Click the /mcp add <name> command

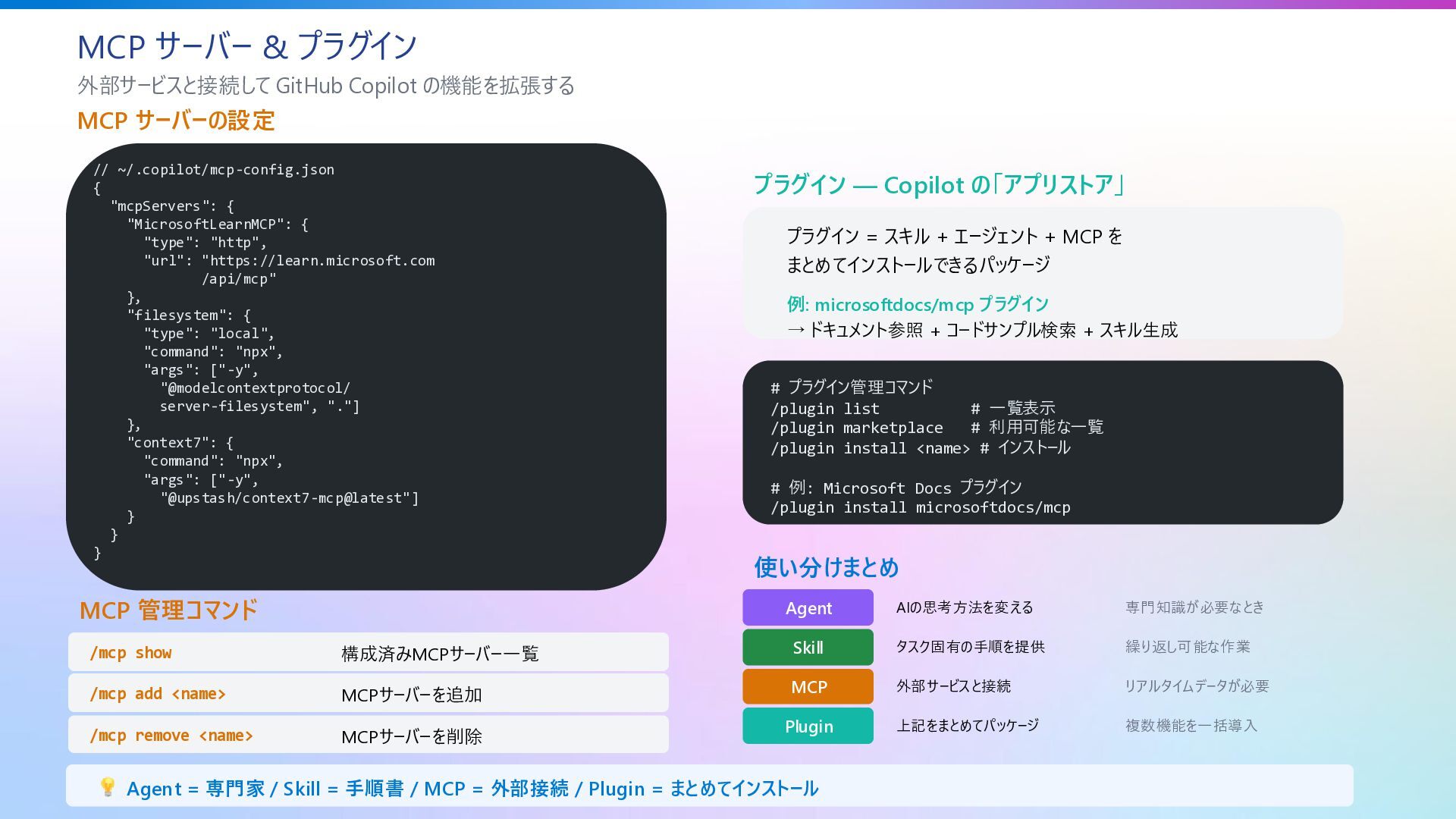(x=158, y=694)
